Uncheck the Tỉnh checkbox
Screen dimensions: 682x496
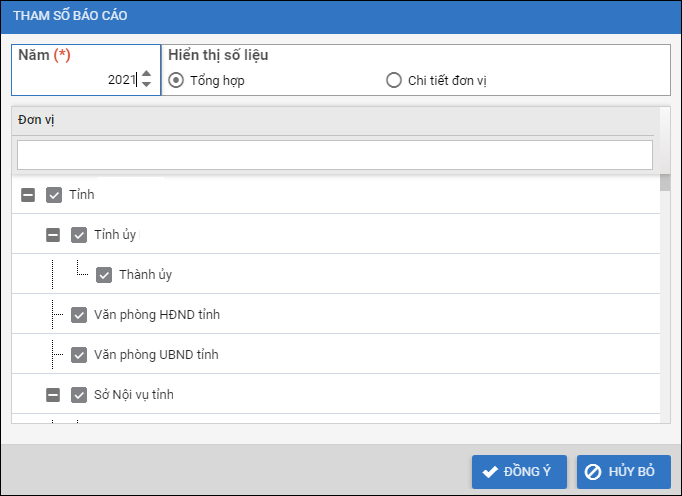[x=54, y=195]
